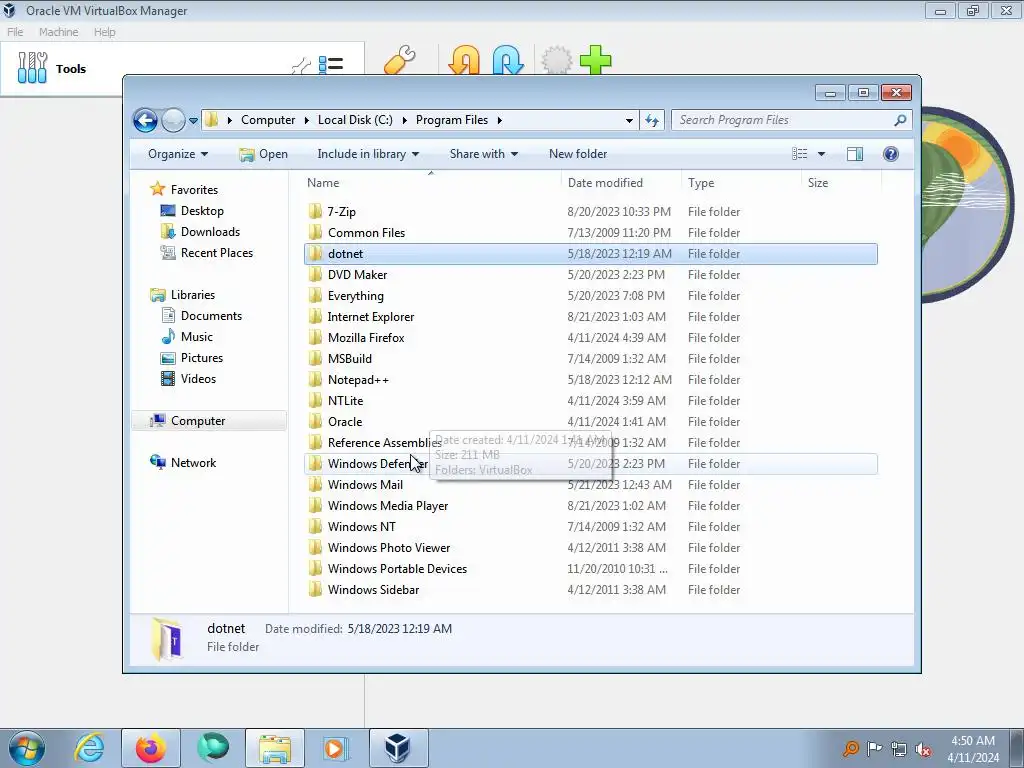Image resolution: width=1024 pixels, height=768 pixels.
Task: Open the recent locations dropdown arrow
Action: (x=193, y=121)
